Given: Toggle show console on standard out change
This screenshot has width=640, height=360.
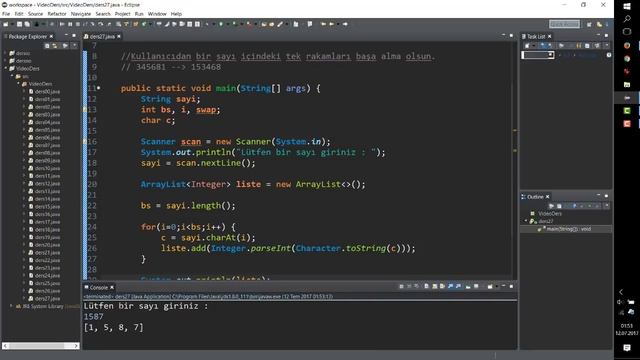Looking at the screenshot, I should [x=450, y=287].
